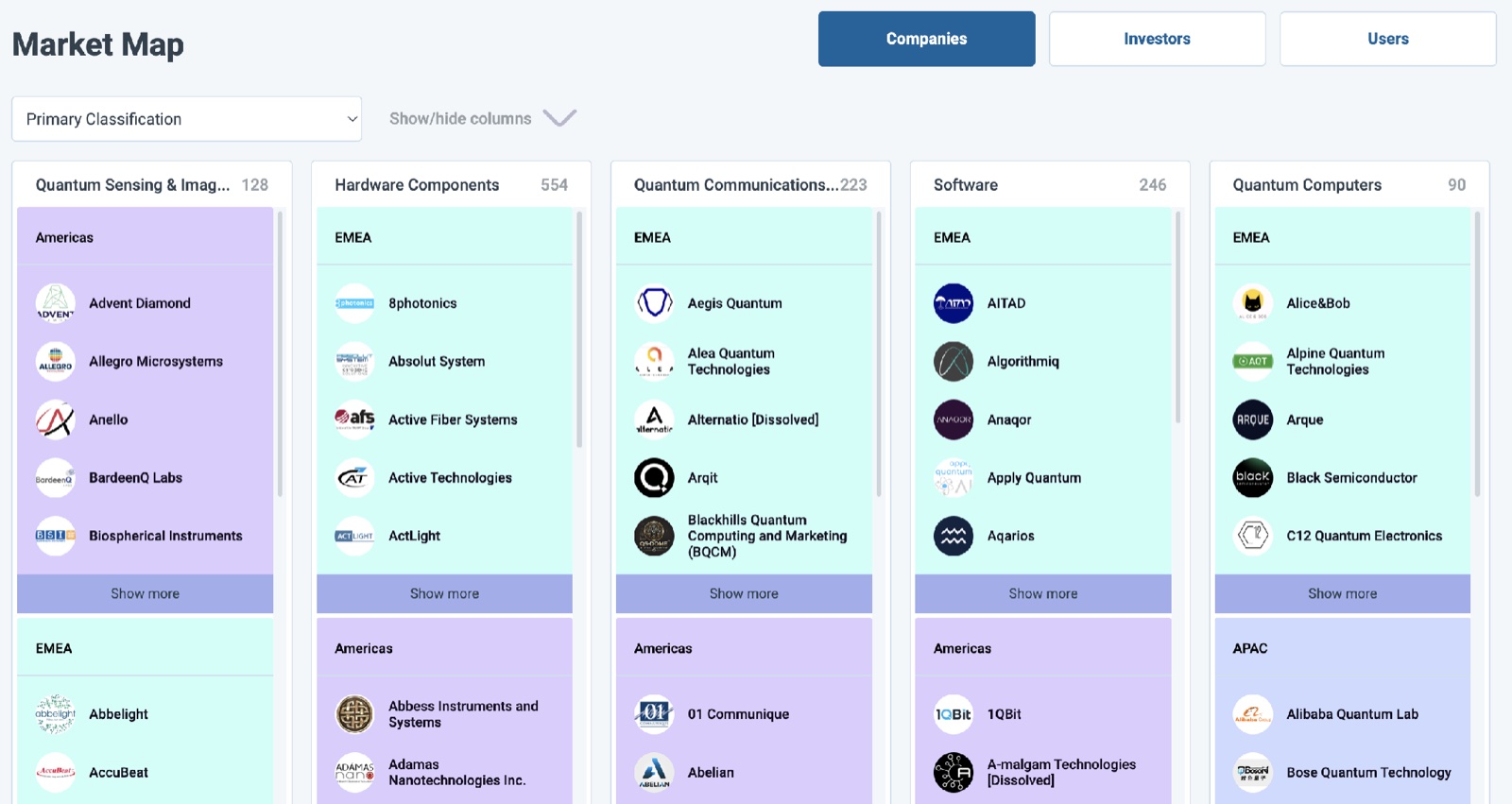Click the Active Fiber Systems logo icon
This screenshot has height=804, width=1512.
point(354,419)
